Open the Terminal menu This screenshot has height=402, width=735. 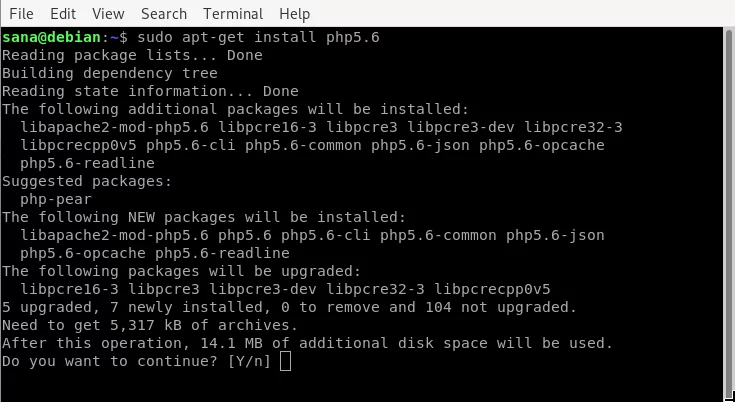[x=233, y=14]
